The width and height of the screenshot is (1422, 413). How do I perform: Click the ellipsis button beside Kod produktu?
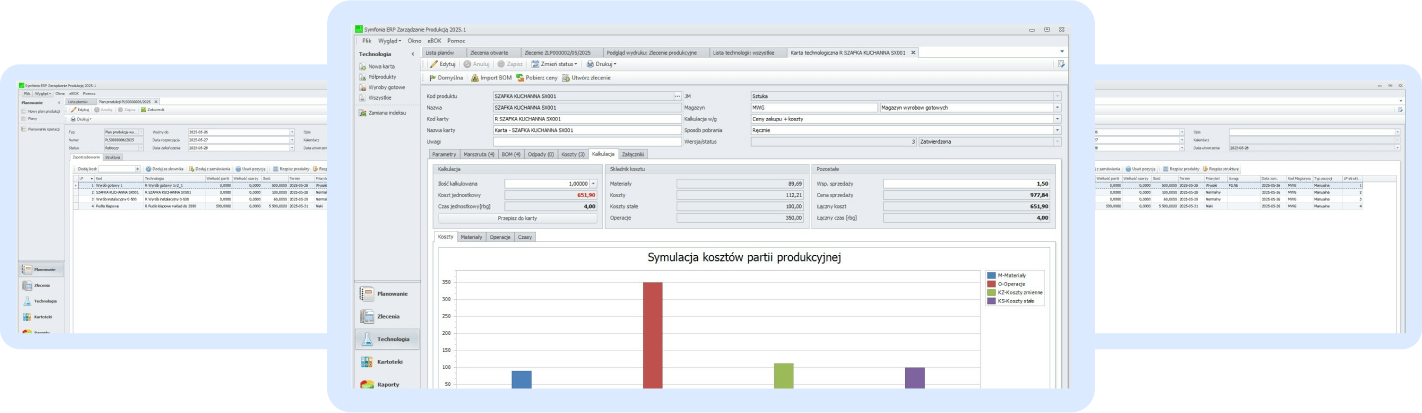[x=676, y=96]
